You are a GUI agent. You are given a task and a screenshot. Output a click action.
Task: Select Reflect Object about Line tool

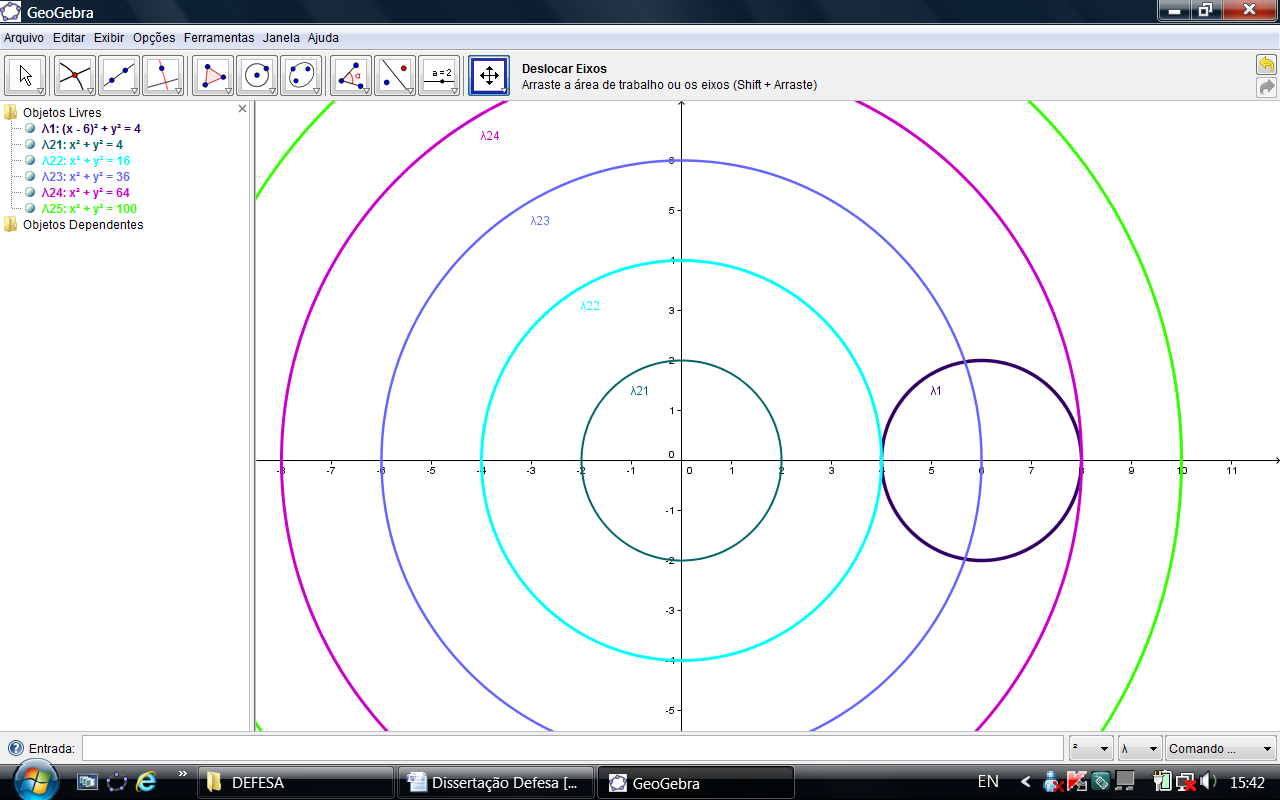click(395, 76)
